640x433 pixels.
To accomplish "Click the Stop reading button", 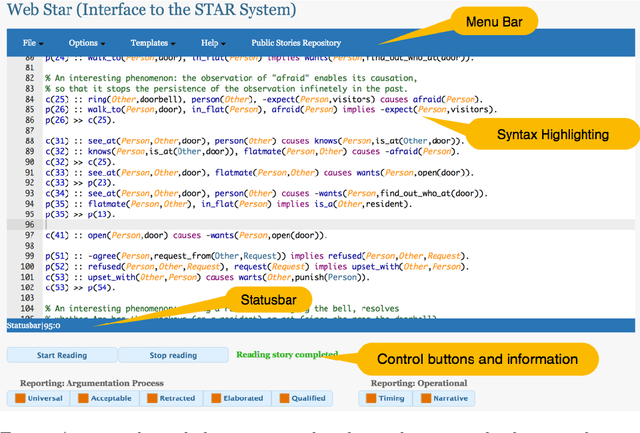I will 173,355.
